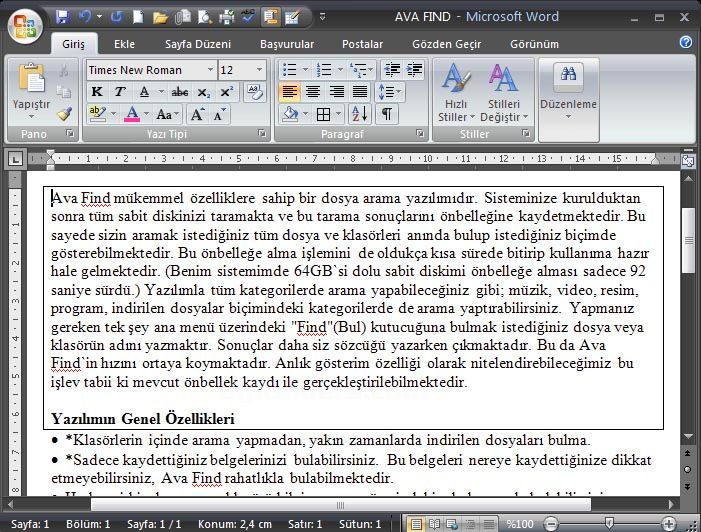
Task: Open the tab selector at ruler corner
Action: tap(15, 158)
